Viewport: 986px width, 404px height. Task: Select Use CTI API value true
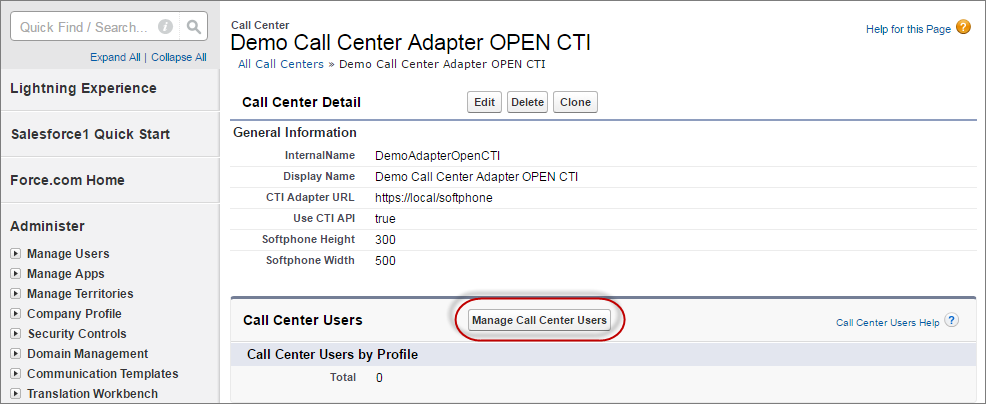[385, 219]
